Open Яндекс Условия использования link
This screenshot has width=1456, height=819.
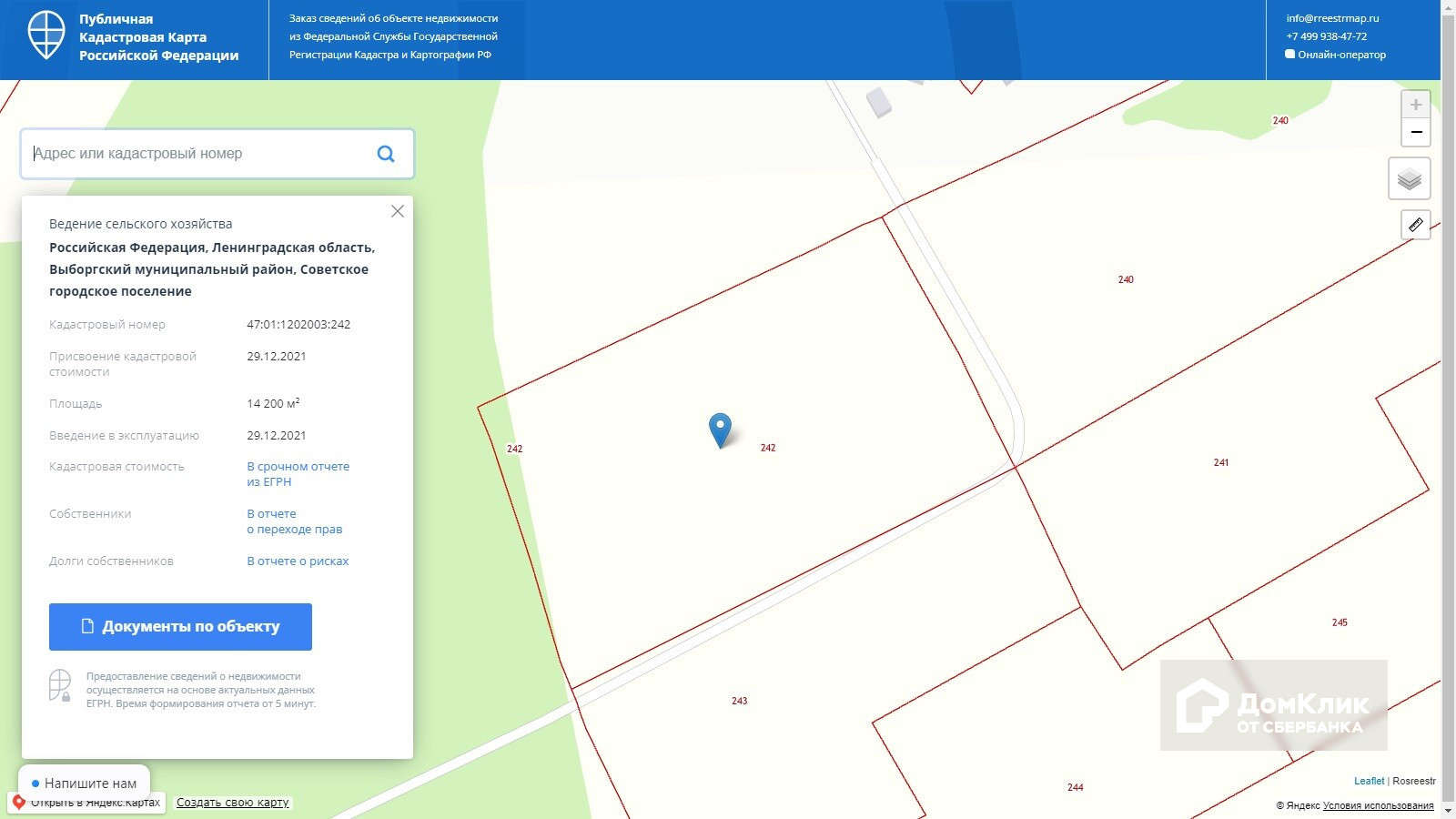(1378, 805)
